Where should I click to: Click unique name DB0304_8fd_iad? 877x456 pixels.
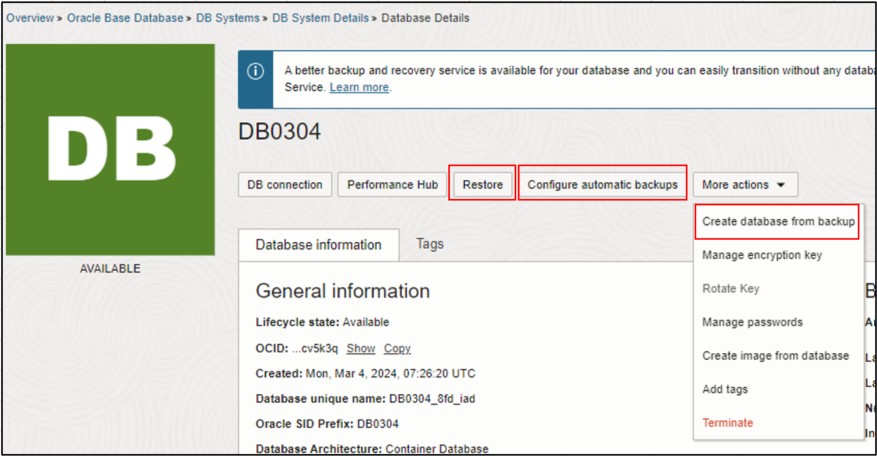pyautogui.click(x=432, y=399)
